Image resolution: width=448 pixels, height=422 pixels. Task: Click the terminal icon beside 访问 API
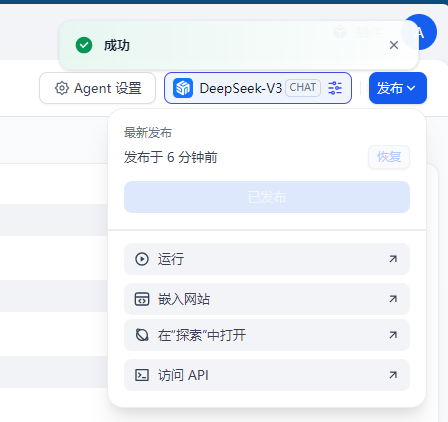pyautogui.click(x=142, y=375)
